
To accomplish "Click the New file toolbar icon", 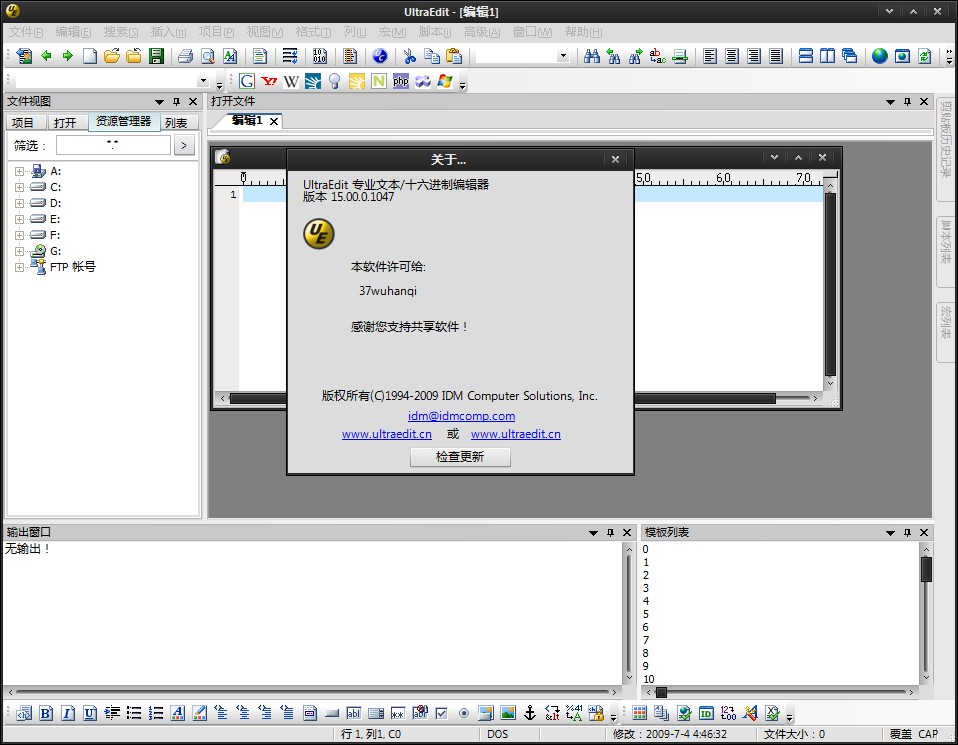I will coord(90,56).
